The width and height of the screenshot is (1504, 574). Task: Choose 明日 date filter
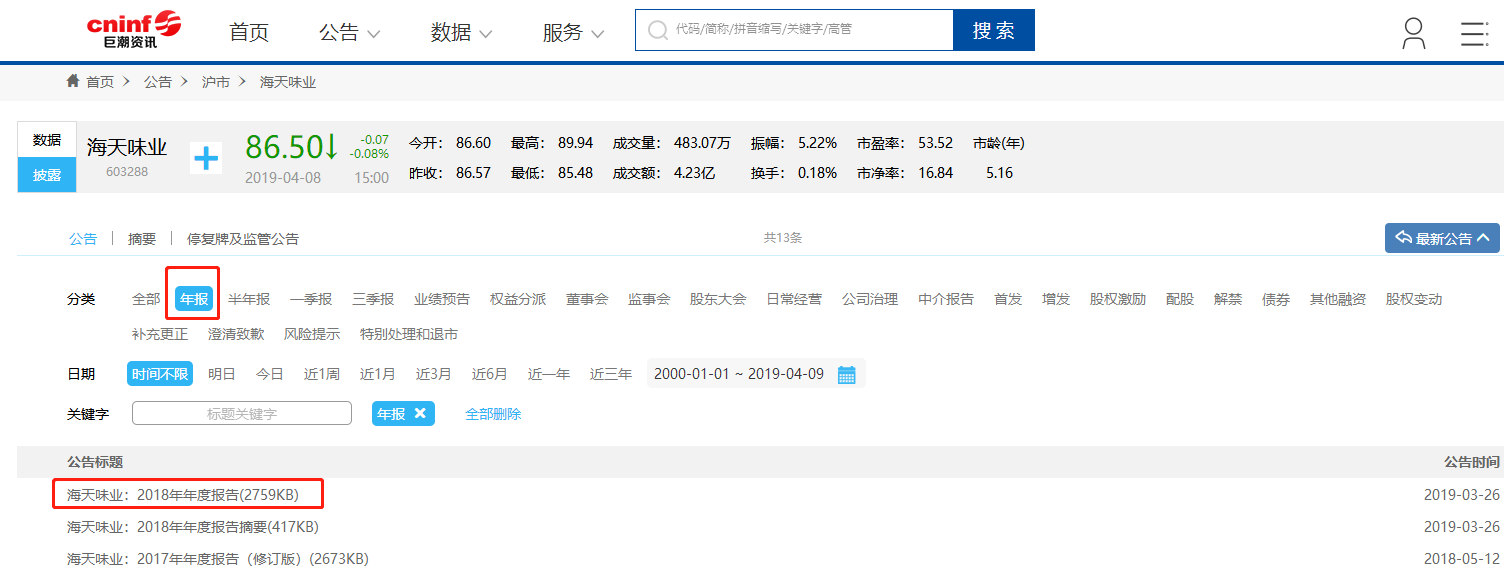click(x=222, y=374)
